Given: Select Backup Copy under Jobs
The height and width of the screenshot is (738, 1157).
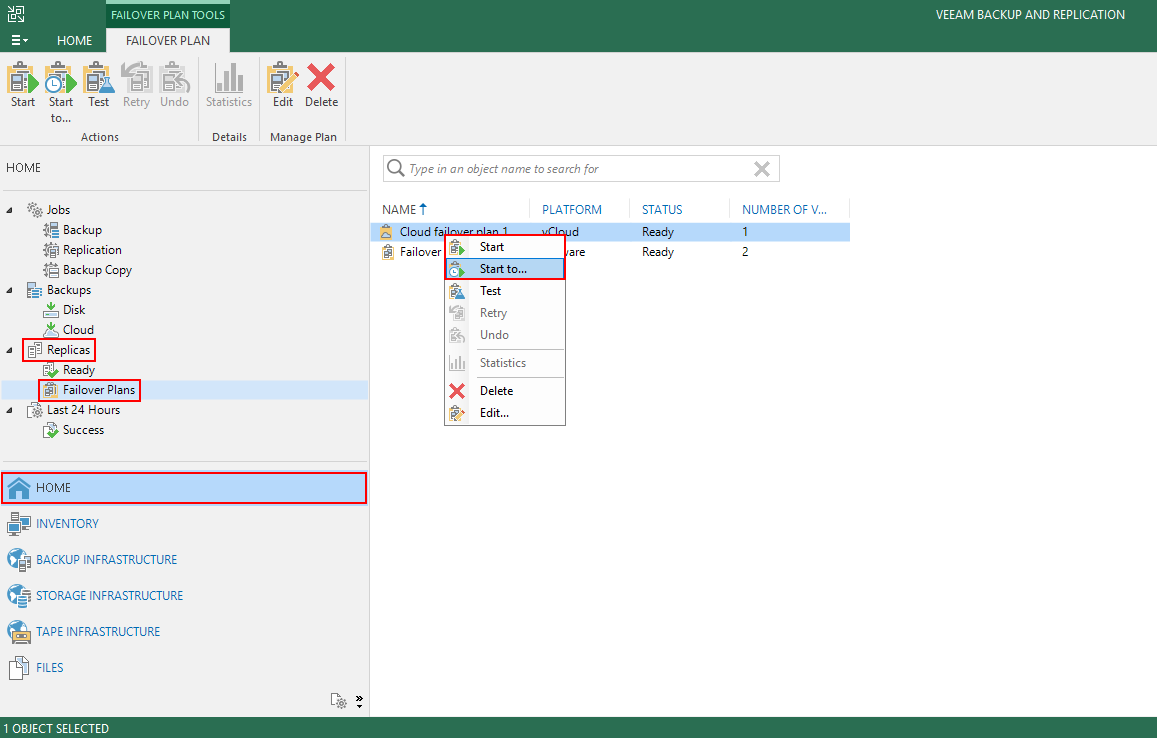Looking at the screenshot, I should 97,270.
